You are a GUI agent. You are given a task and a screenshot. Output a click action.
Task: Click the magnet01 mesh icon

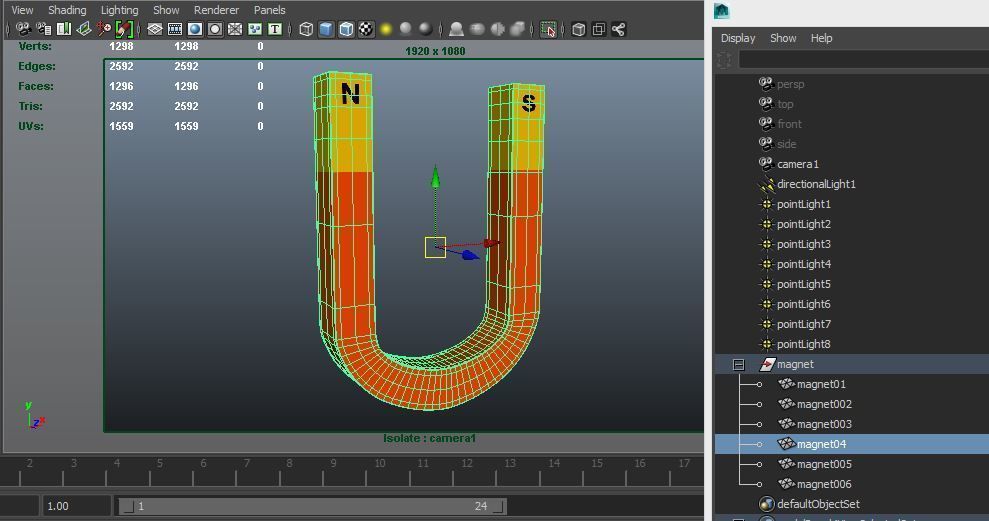786,384
